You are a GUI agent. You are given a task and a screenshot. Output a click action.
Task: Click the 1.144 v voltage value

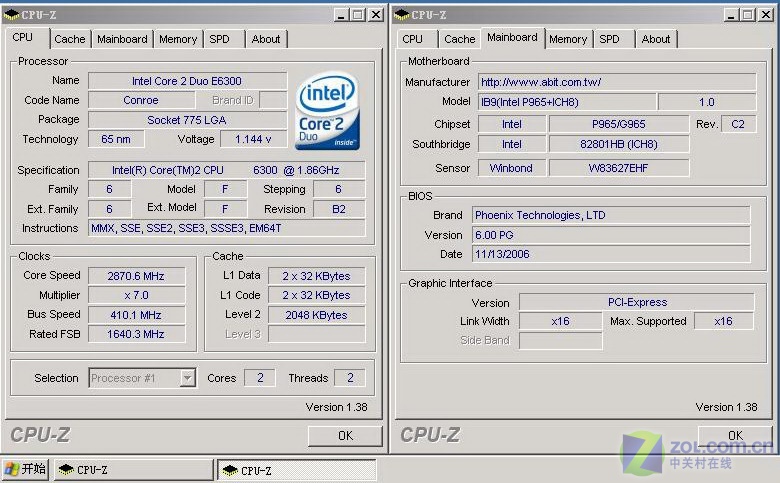click(x=253, y=139)
